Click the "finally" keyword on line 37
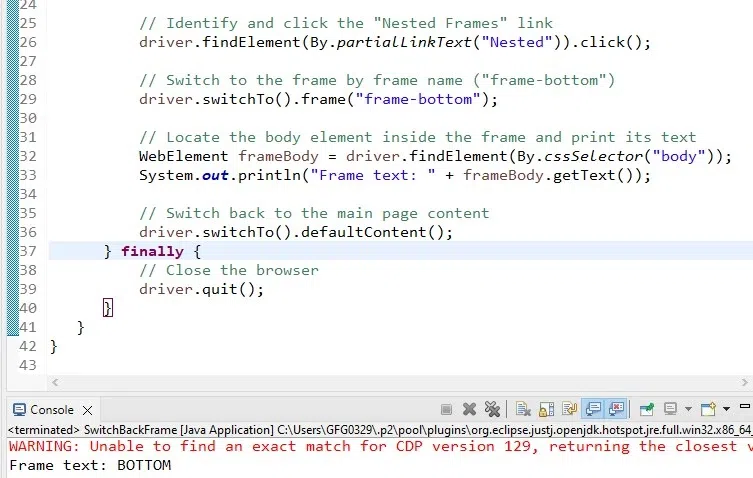 [152, 251]
